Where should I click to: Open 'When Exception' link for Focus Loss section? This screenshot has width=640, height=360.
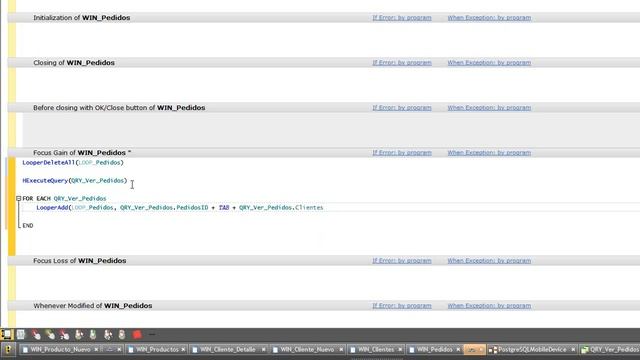pos(489,261)
